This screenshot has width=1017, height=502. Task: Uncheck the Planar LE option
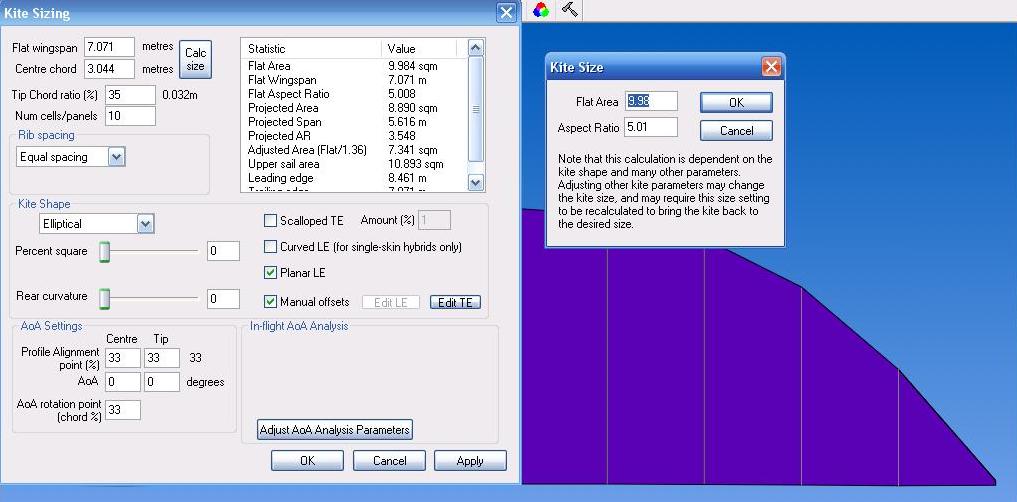[271, 273]
